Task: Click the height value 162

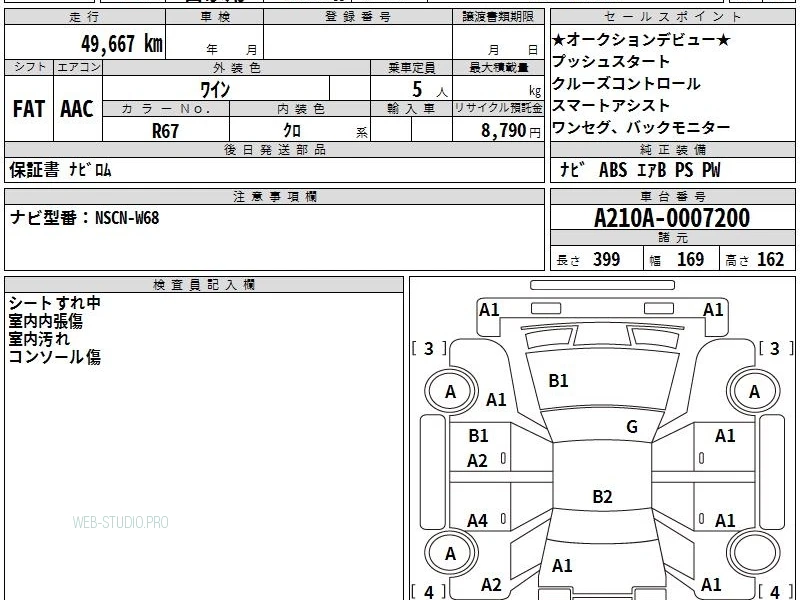Action: [770, 259]
